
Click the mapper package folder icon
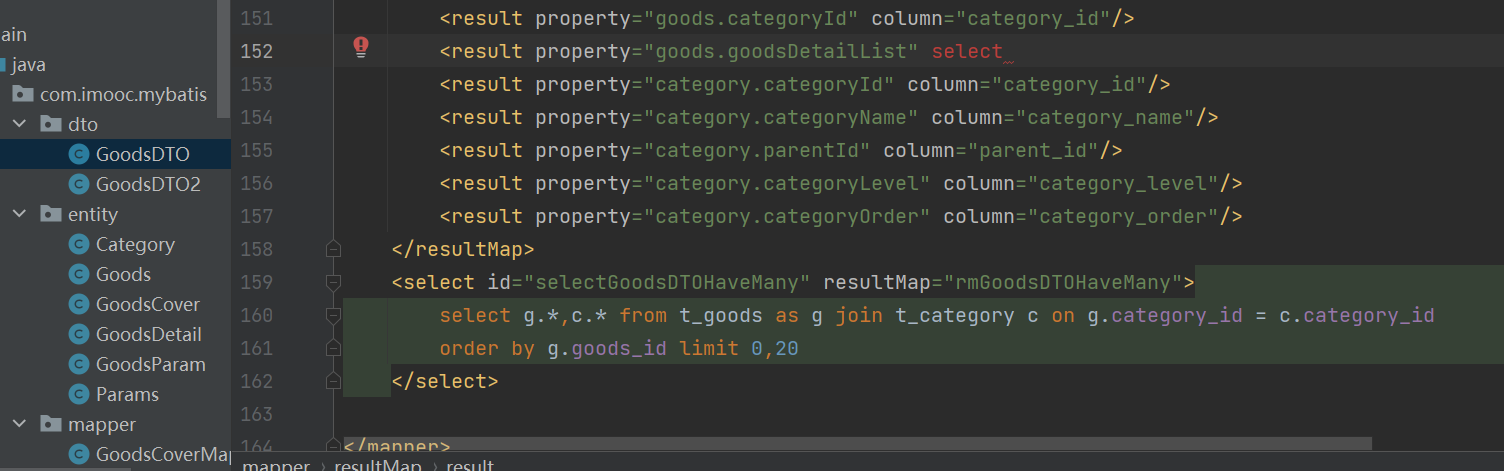point(50,424)
